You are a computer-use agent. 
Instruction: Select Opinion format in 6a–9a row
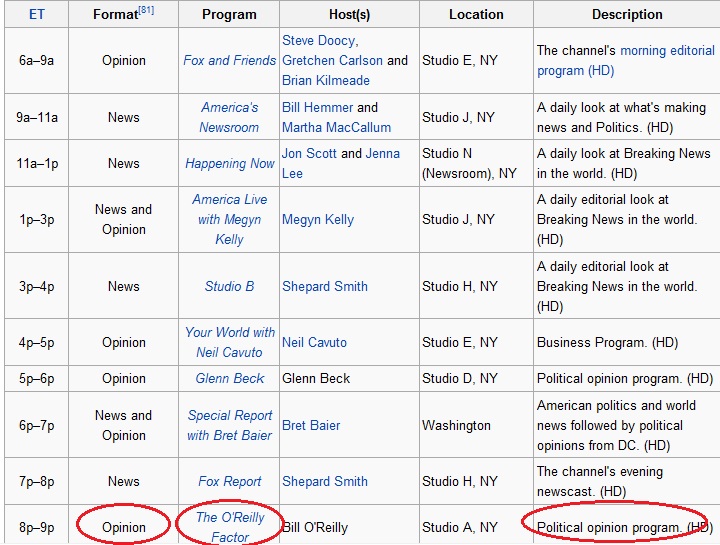[124, 60]
